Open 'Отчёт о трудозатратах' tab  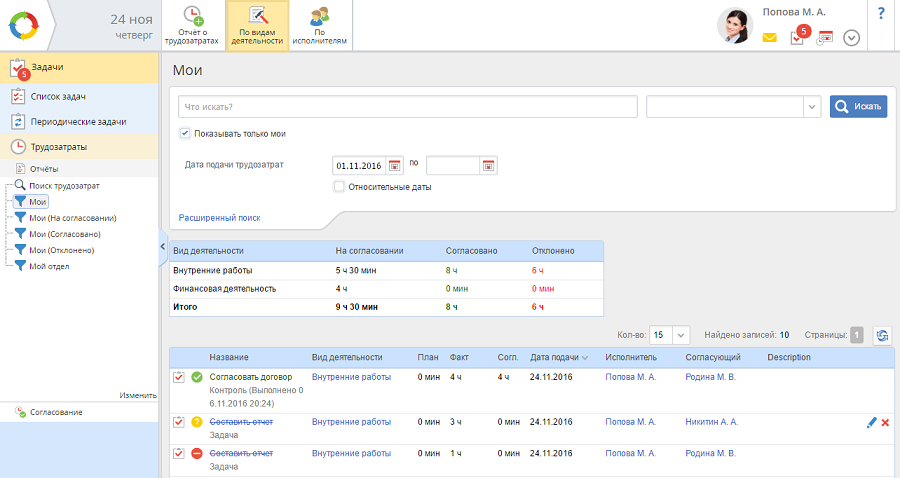[x=191, y=26]
